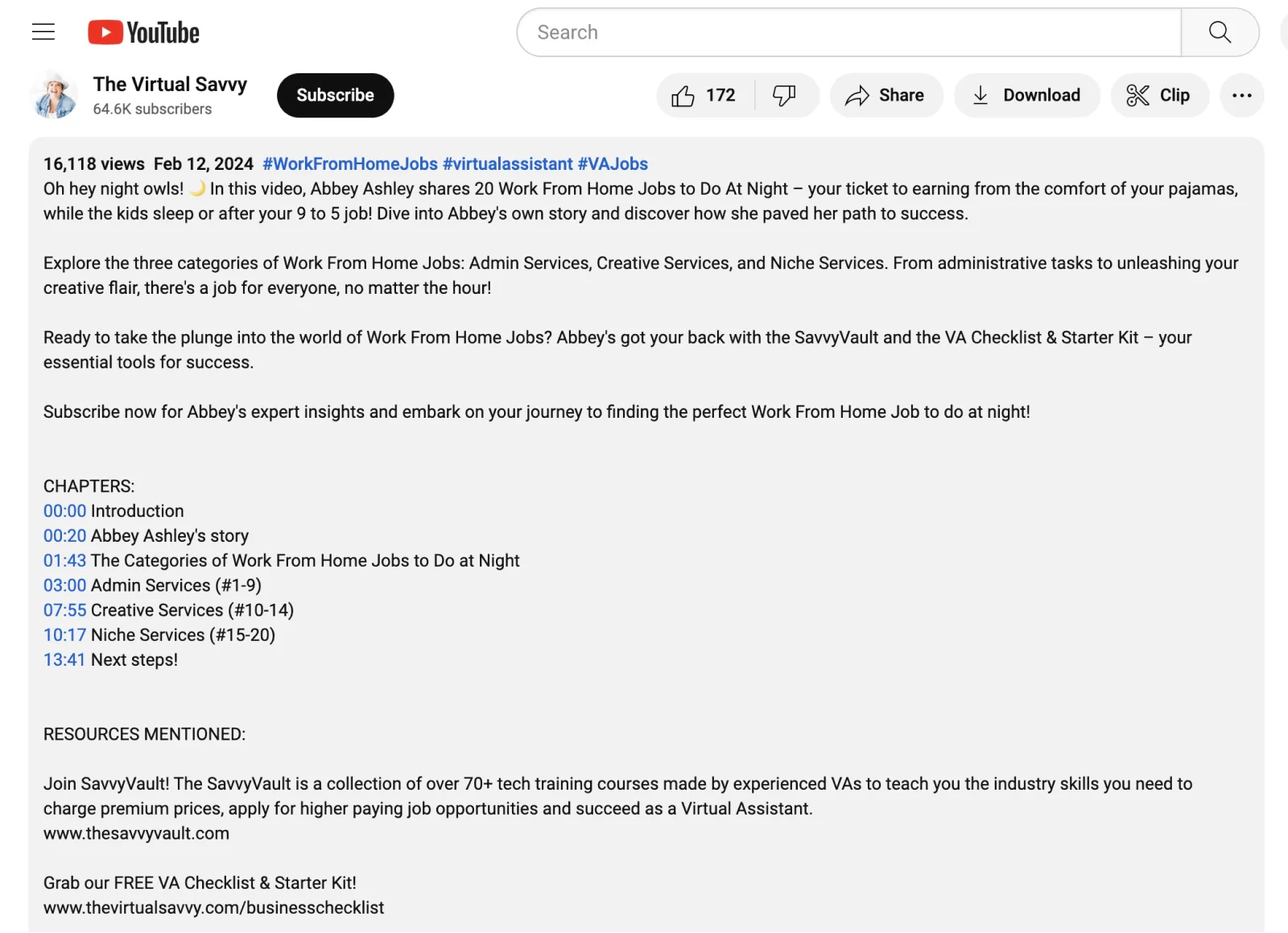Go to YouTube home via logo

pos(144,32)
